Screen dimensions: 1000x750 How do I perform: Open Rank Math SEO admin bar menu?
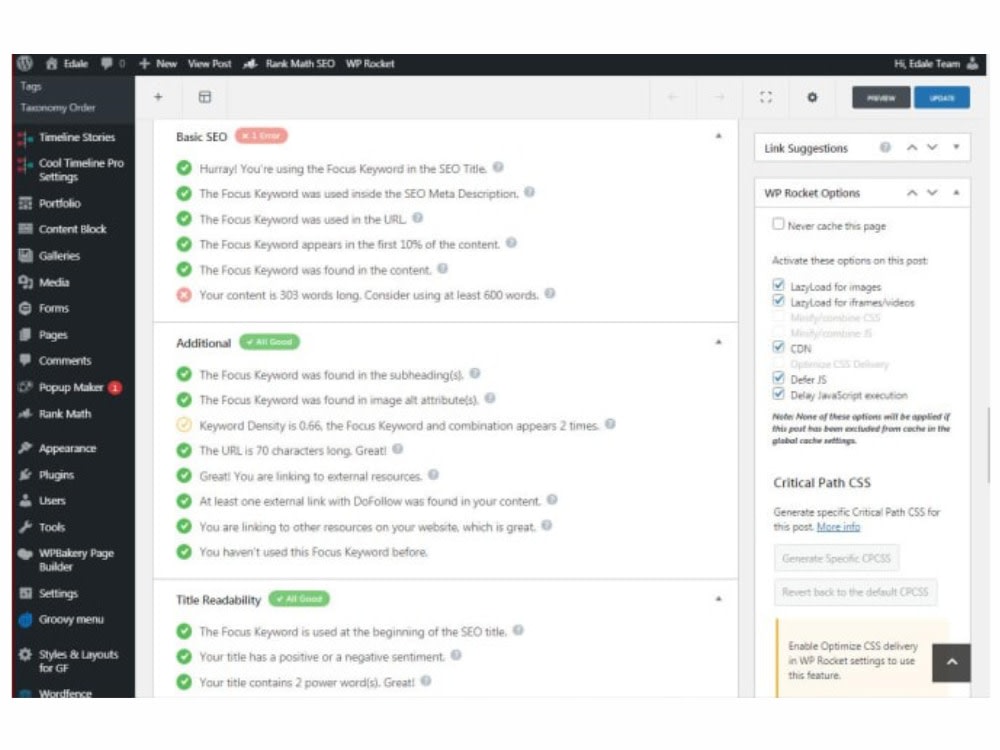289,63
